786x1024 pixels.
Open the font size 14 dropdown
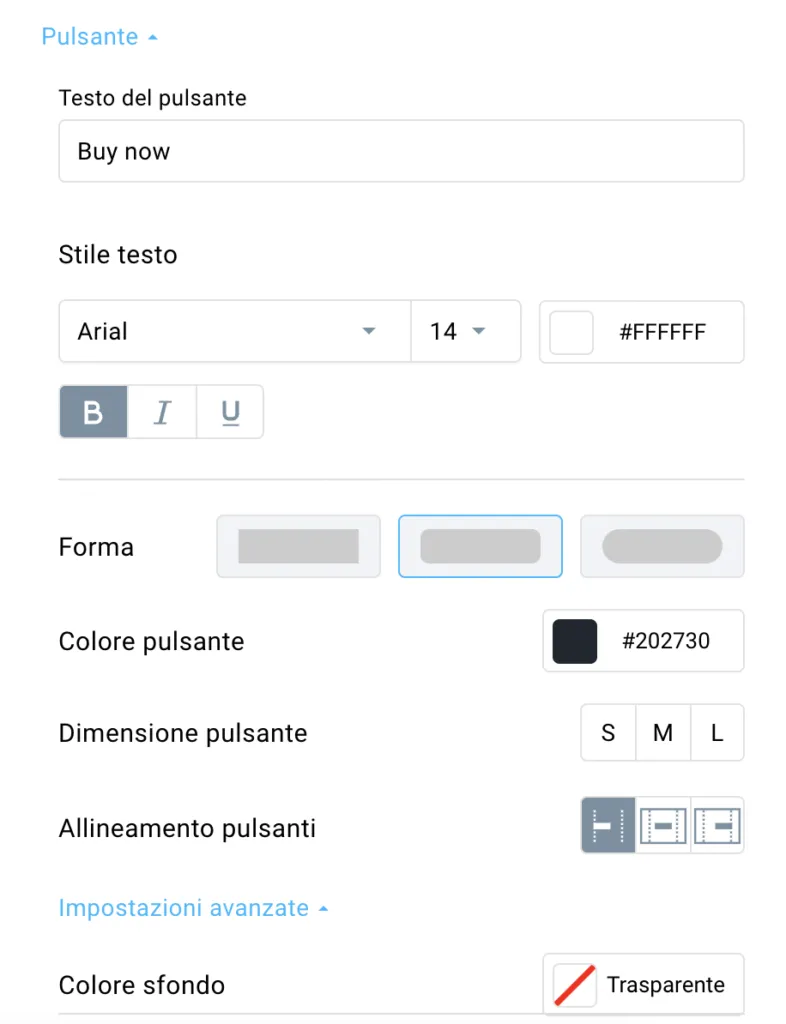coord(465,331)
